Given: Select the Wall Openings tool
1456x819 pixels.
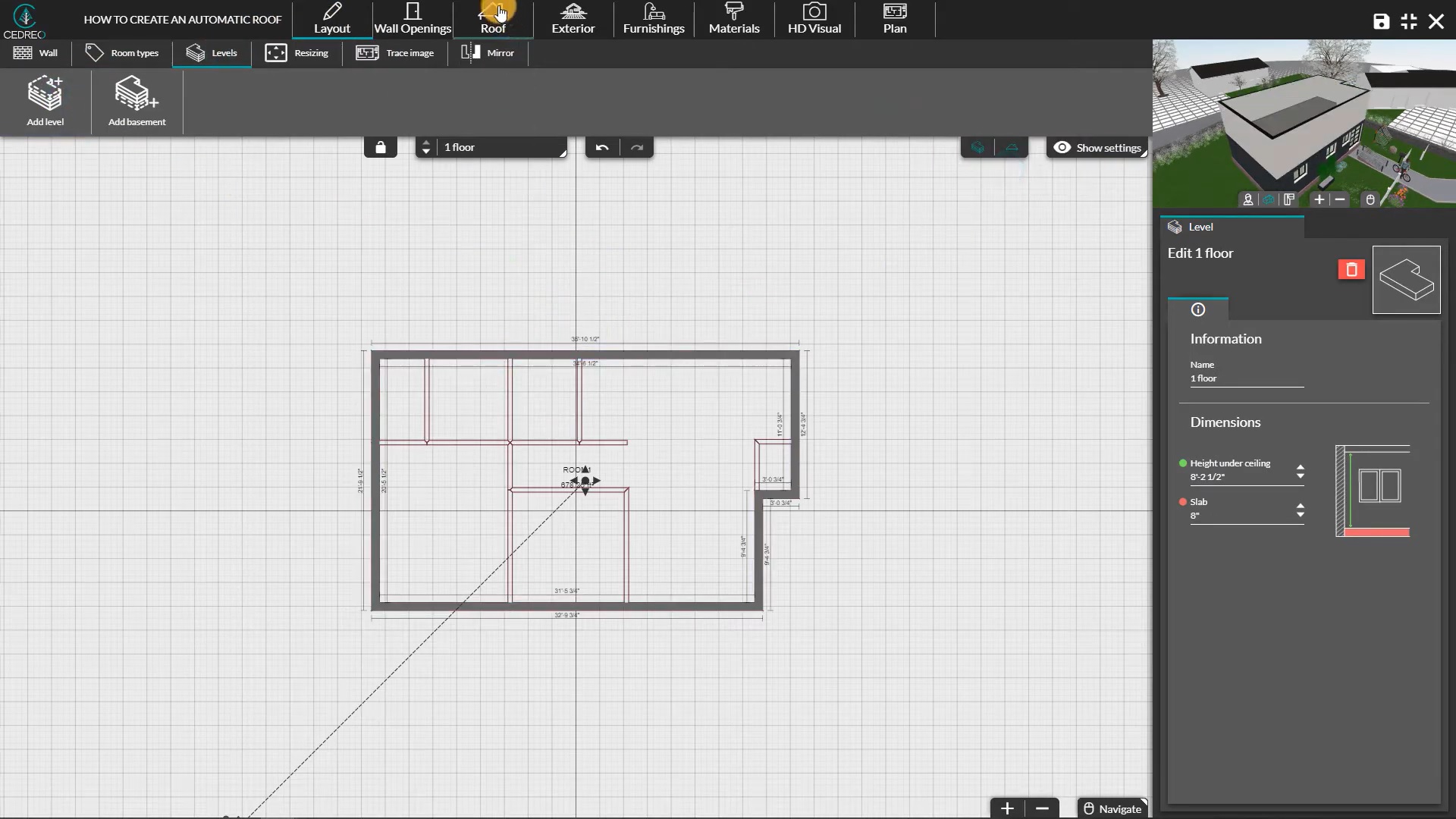Looking at the screenshot, I should [x=412, y=18].
